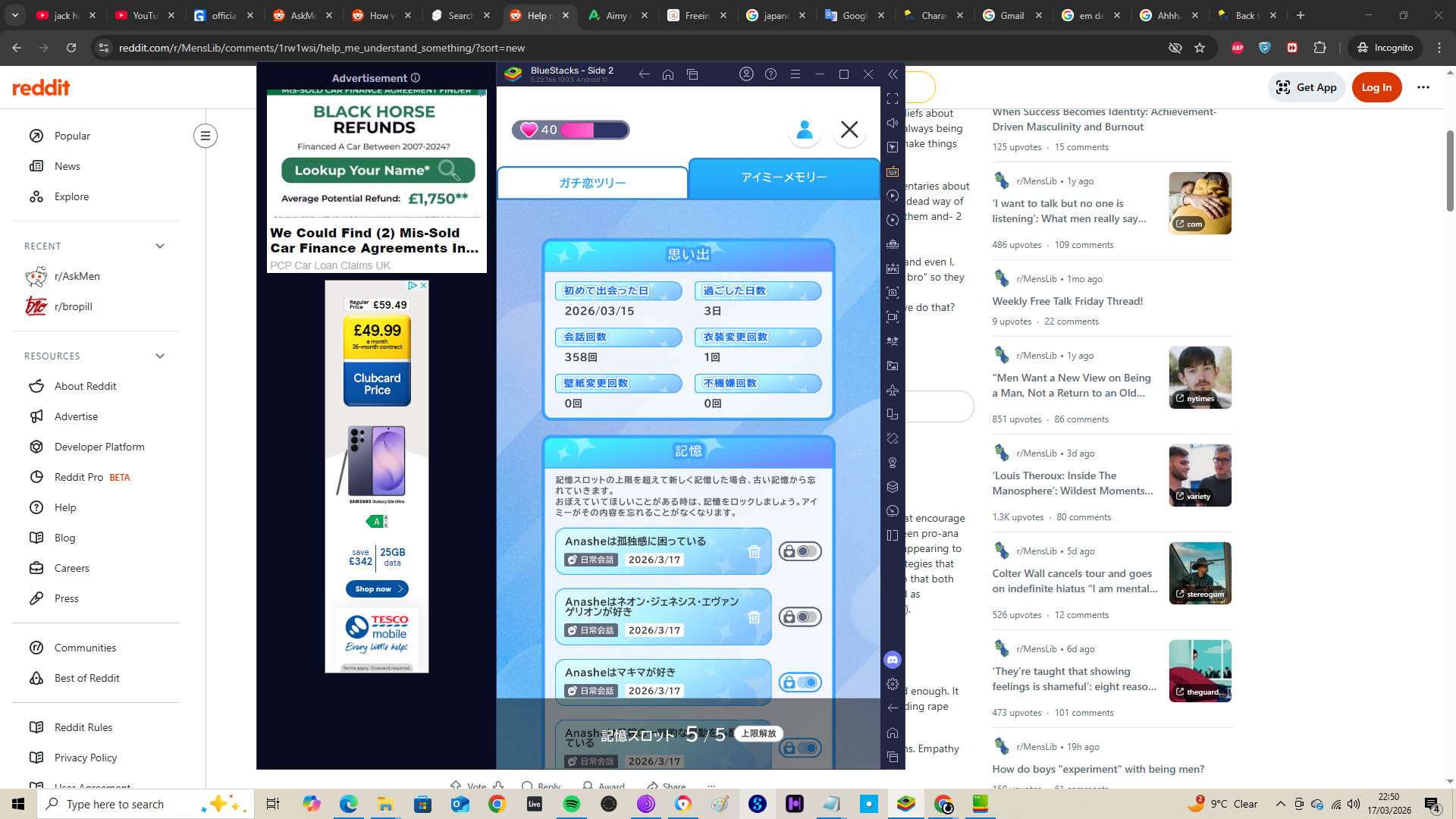Toggle lock for ネオン・ジェネシス・エヴァンゲリオン memory
Screen dimensions: 1456x819
click(x=800, y=617)
